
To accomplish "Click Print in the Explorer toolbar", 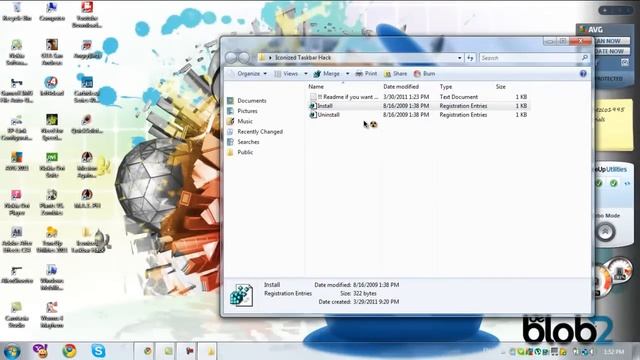I will [366, 74].
